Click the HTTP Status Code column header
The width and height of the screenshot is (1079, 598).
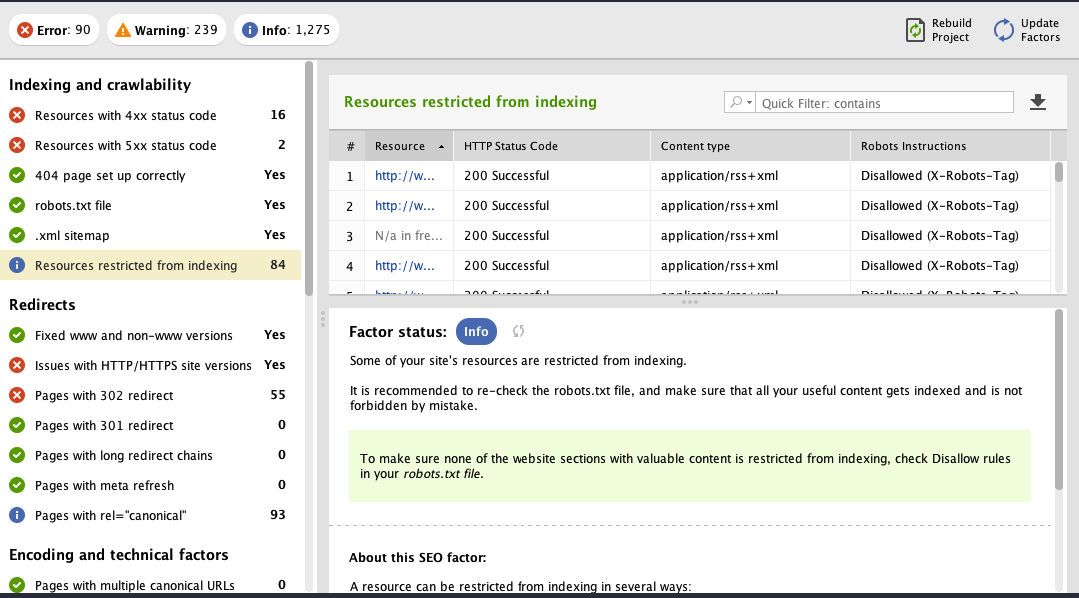point(511,146)
